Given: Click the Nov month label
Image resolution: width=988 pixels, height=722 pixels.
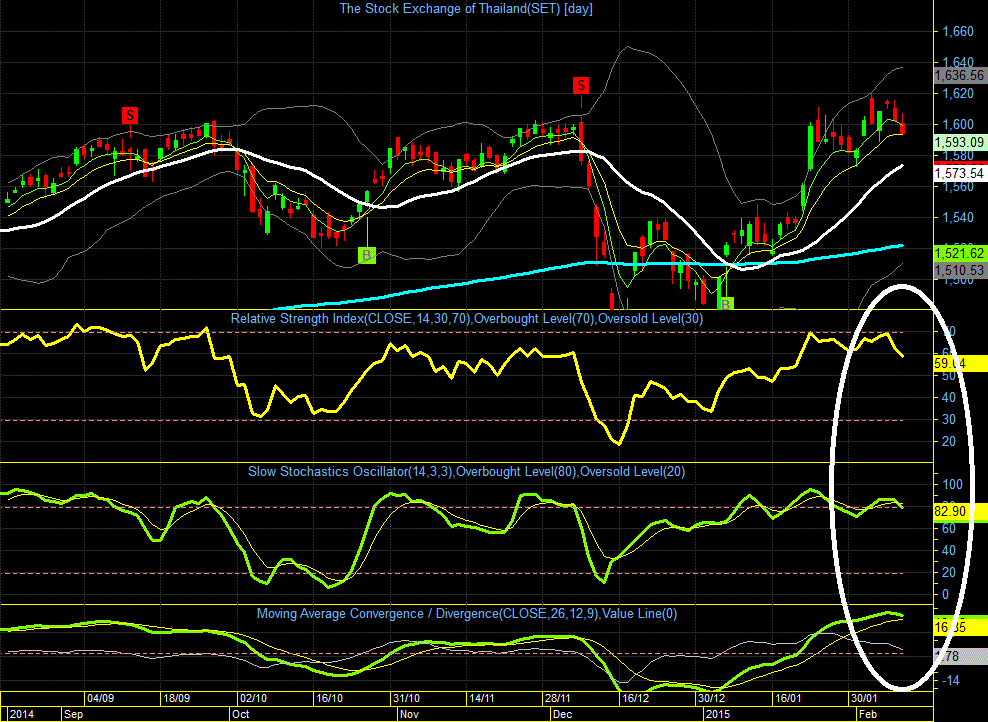Looking at the screenshot, I should click(410, 714).
